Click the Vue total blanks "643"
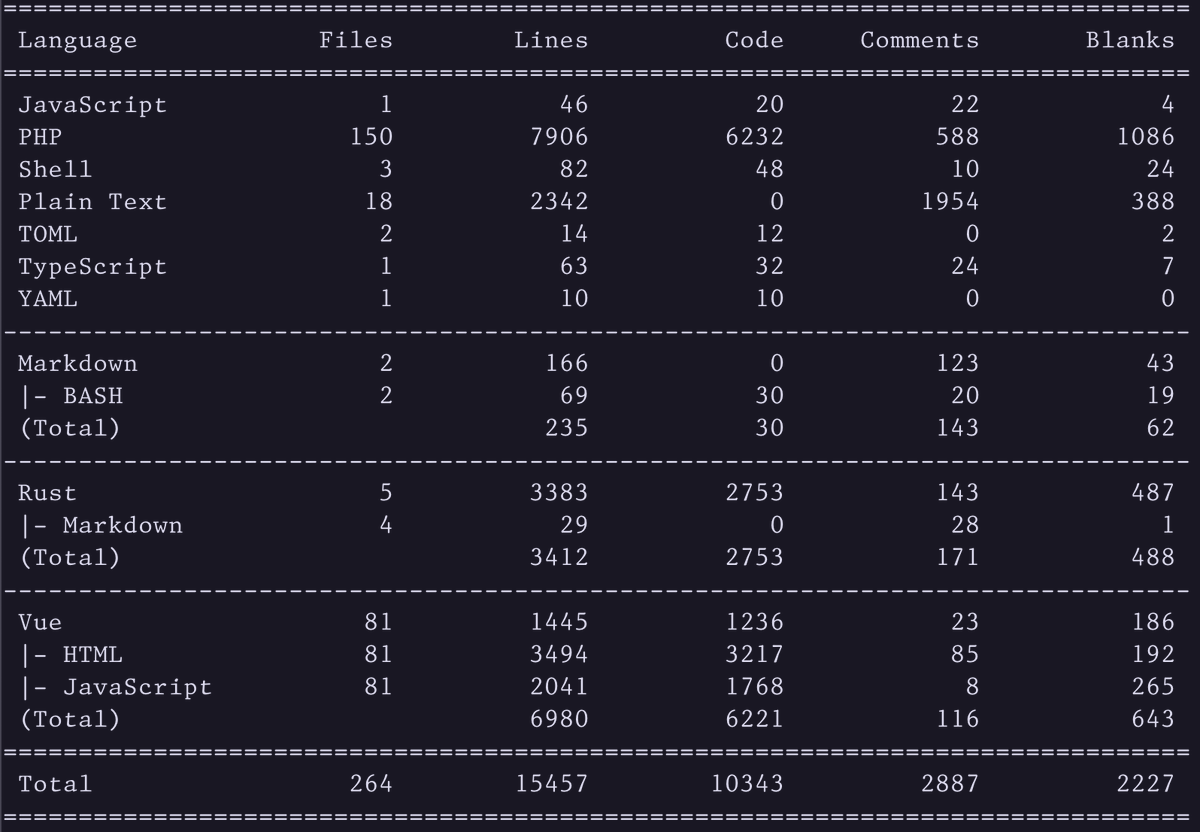The height and width of the screenshot is (832, 1200). tap(1153, 719)
